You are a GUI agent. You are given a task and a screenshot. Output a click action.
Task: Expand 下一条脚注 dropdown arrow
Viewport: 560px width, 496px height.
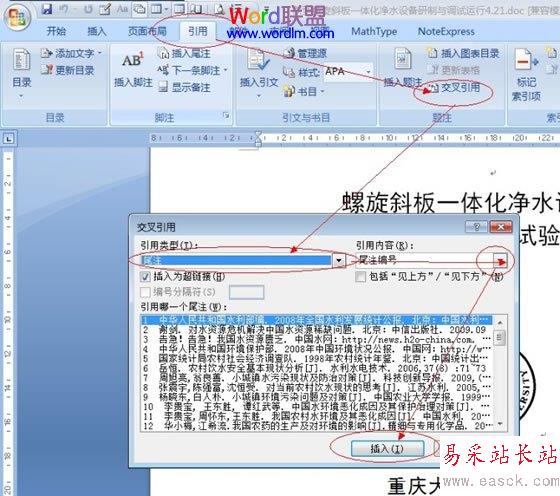[x=225, y=70]
